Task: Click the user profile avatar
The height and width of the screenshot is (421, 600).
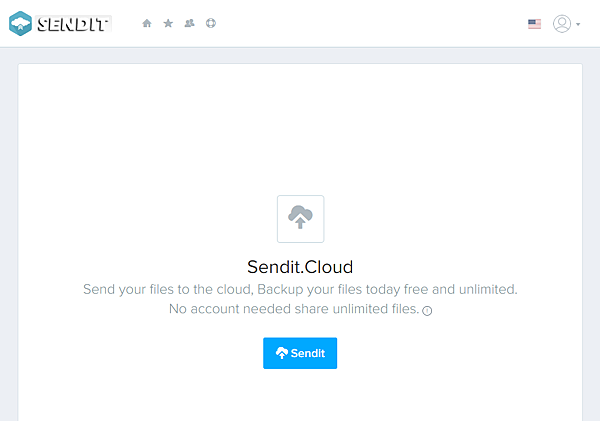Action: [562, 23]
